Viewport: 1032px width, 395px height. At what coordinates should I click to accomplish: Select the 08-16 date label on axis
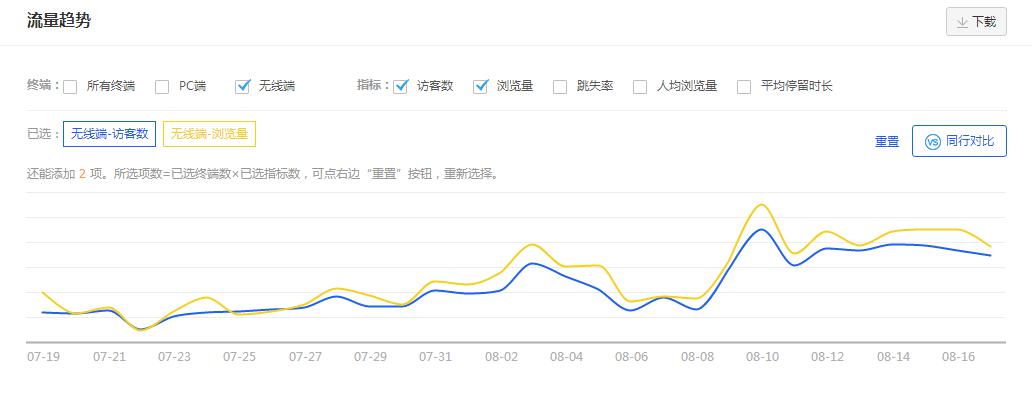958,357
